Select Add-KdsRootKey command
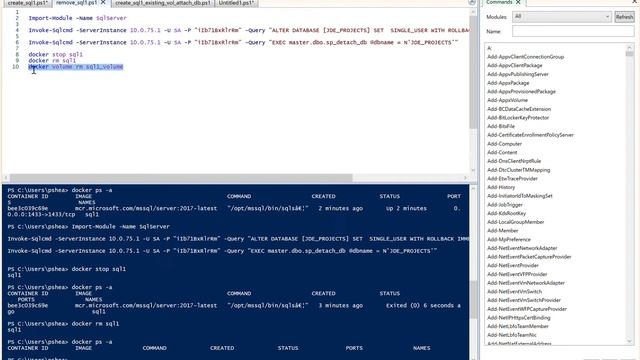The width and height of the screenshot is (640, 360). 506,213
